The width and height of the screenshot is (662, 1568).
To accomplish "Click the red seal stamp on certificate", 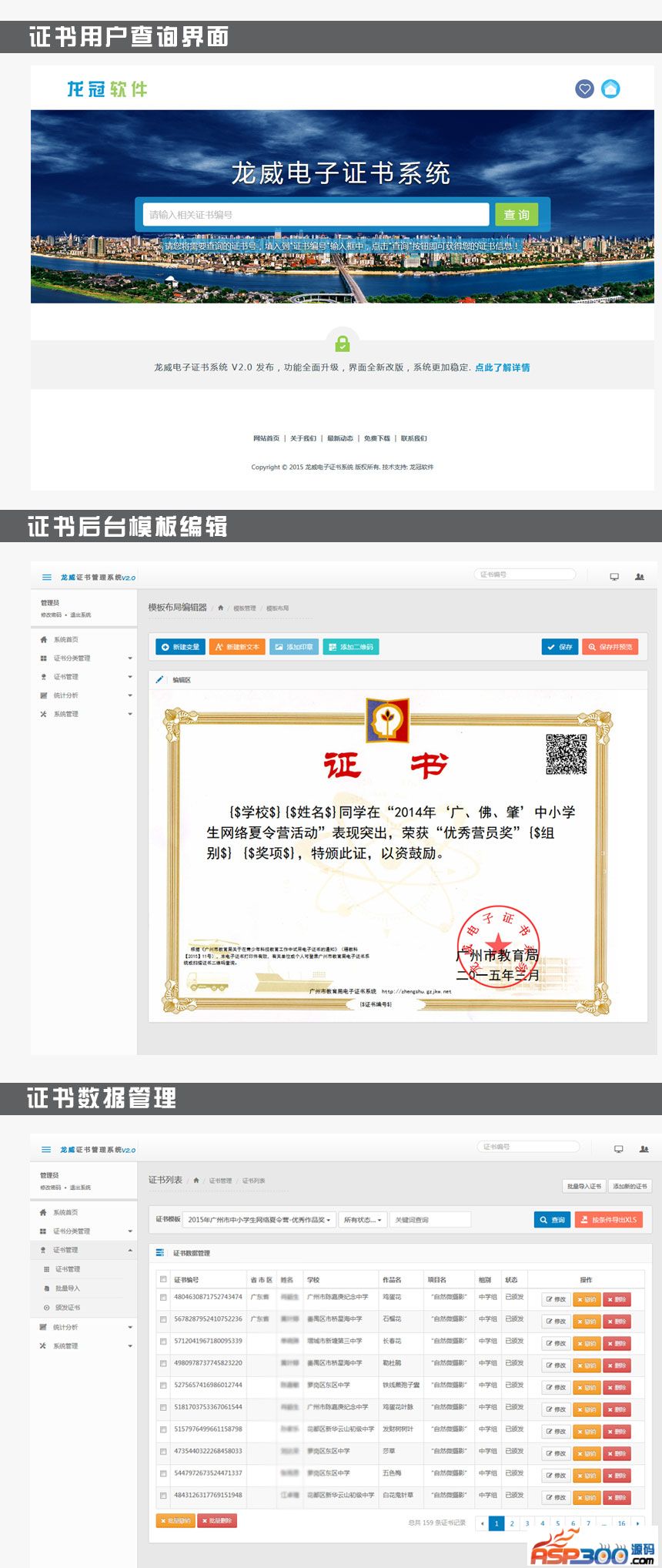I will coord(498,946).
